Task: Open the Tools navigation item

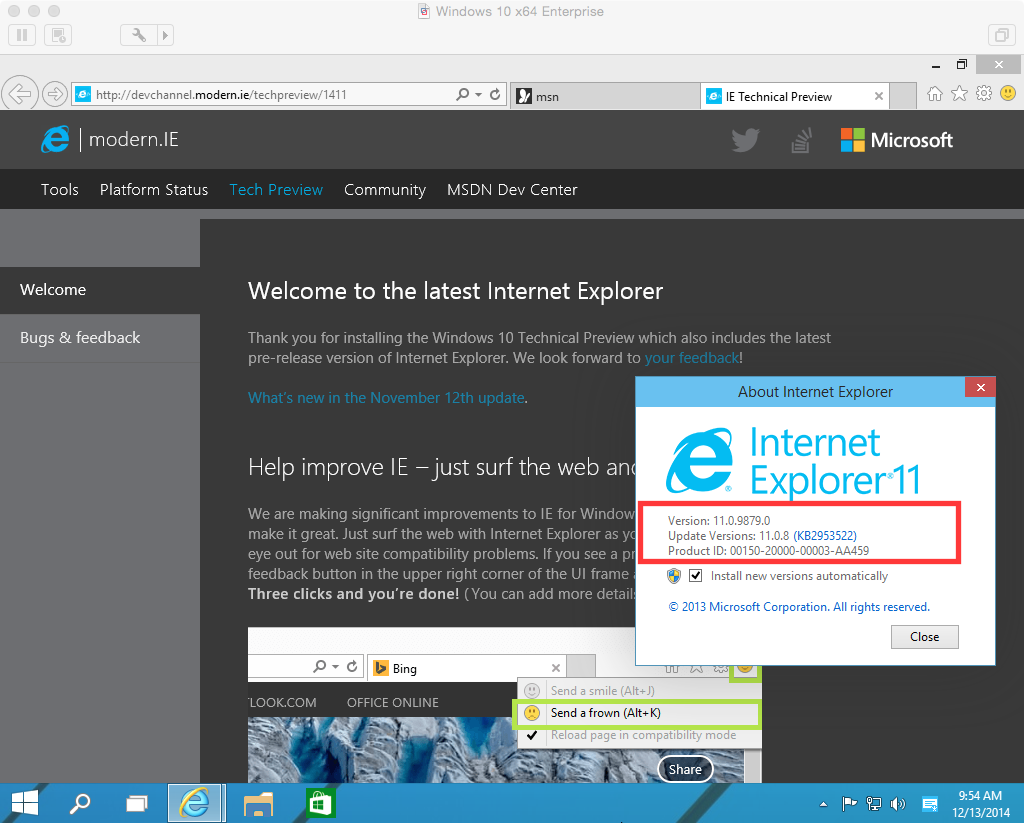Action: click(x=59, y=189)
